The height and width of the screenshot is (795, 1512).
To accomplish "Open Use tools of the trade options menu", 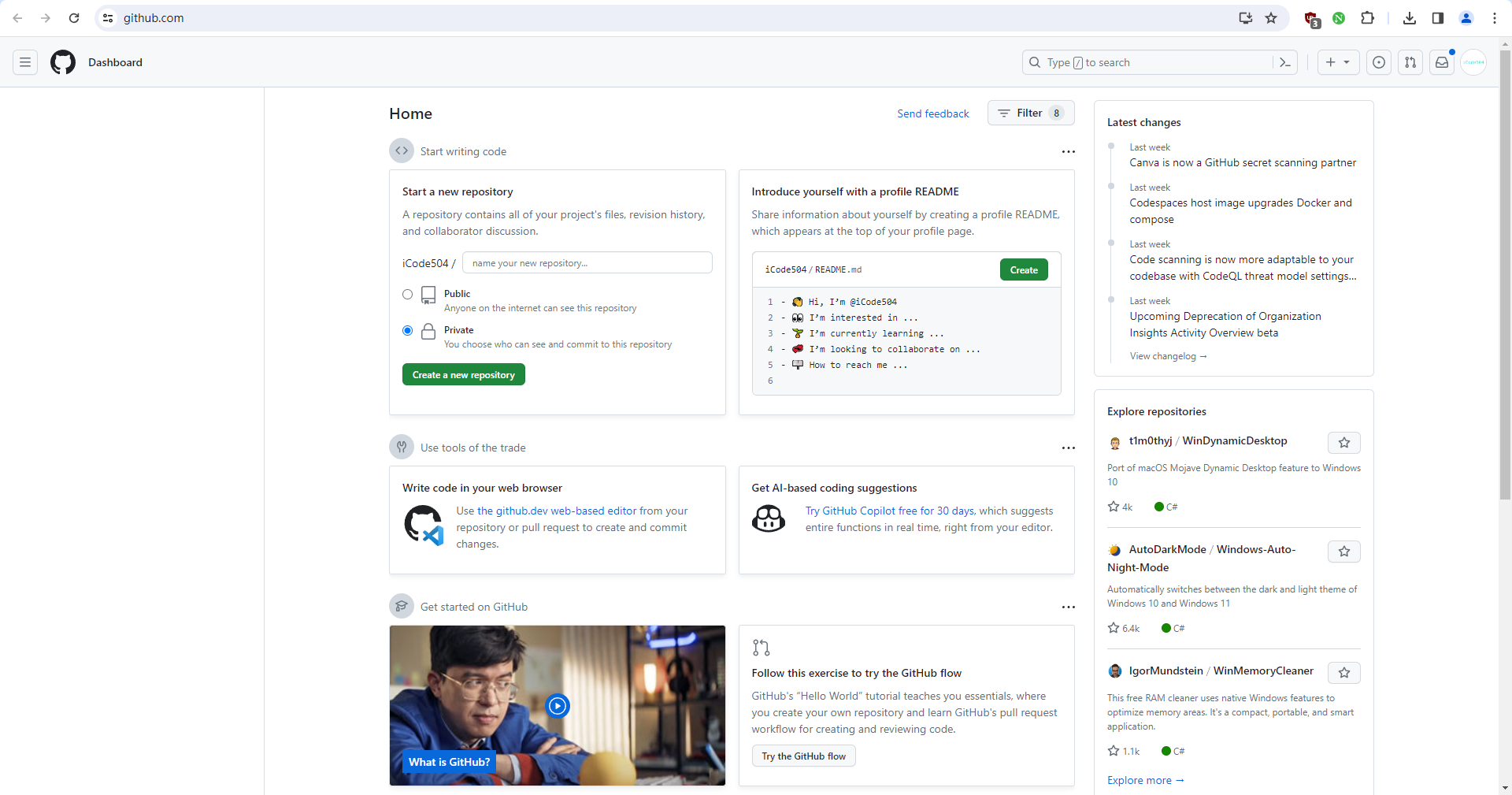I will 1068,448.
